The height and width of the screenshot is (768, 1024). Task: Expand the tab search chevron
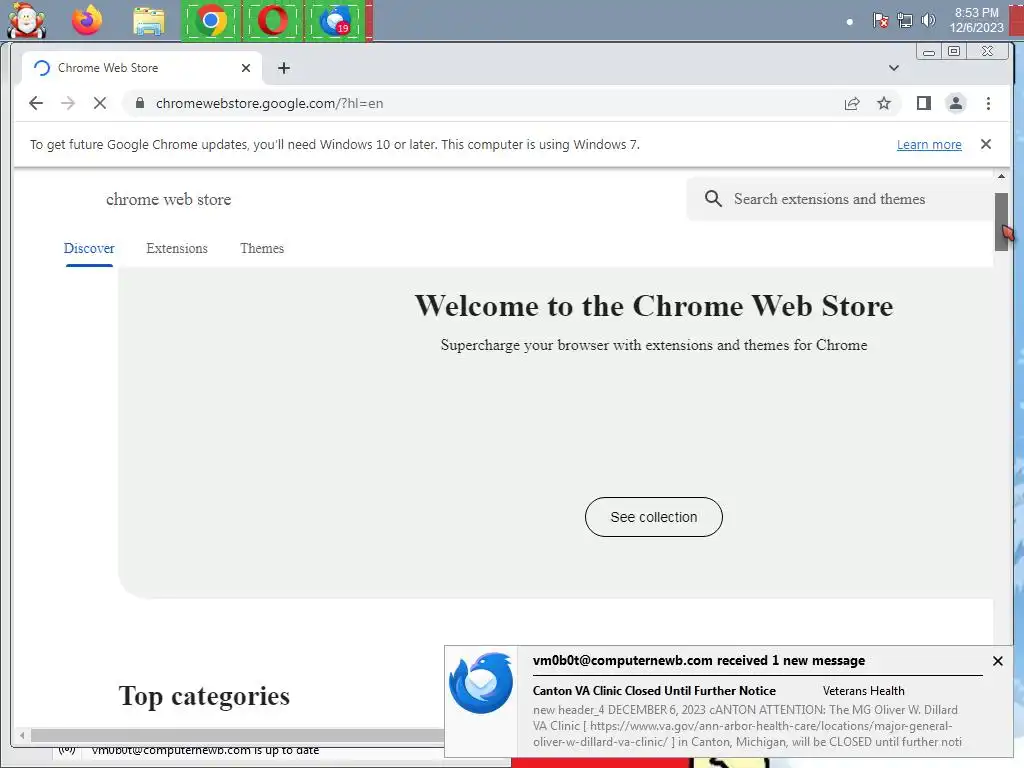pyautogui.click(x=893, y=68)
